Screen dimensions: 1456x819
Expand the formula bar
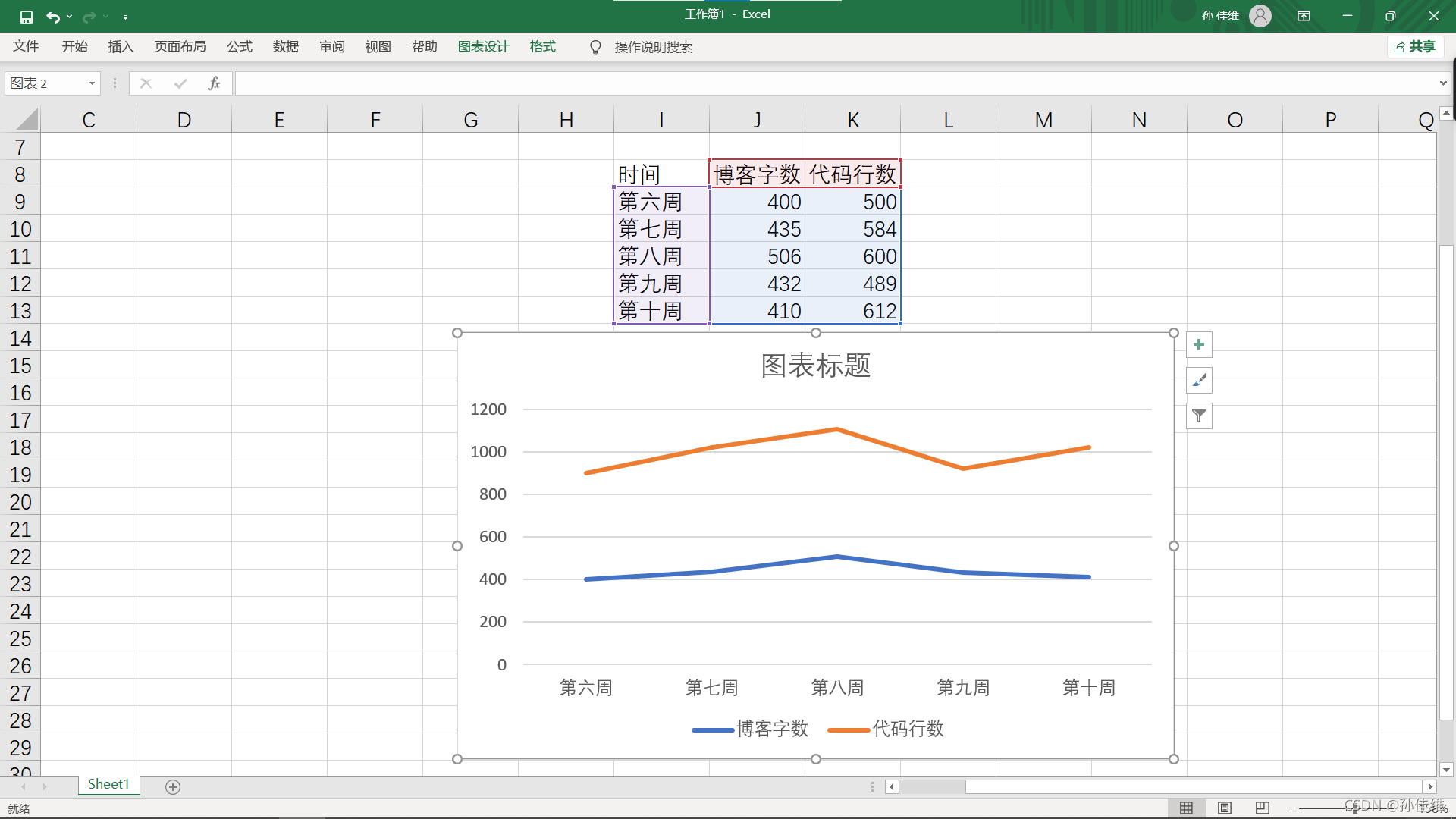coord(1443,83)
